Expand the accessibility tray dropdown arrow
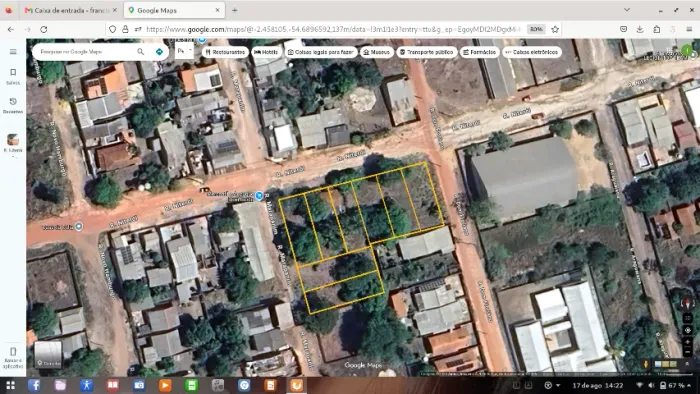This screenshot has width=700, height=394. click(558, 385)
